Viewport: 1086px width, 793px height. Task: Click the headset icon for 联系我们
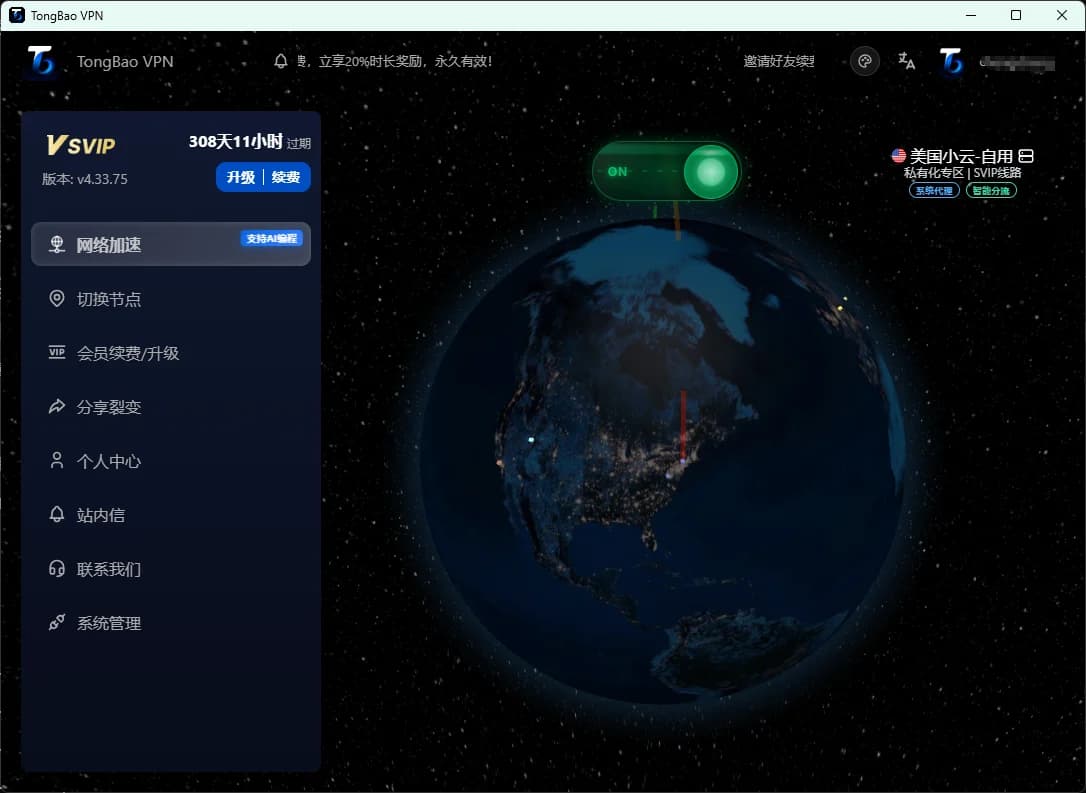57,569
